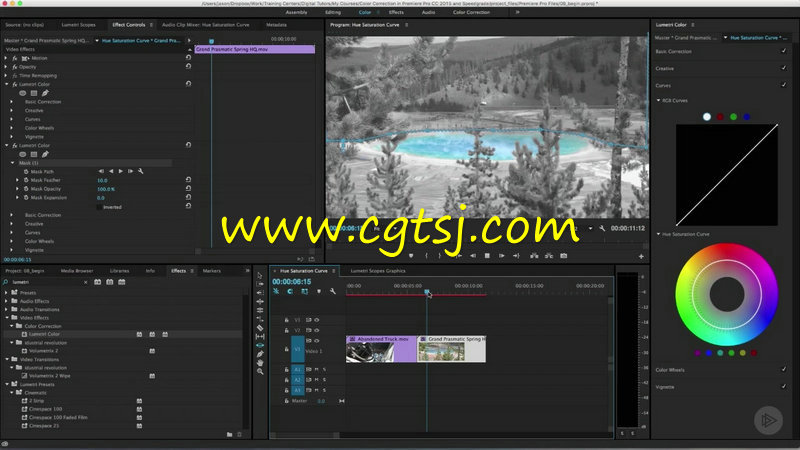Open Mask Path tracking method wrench

141,171
